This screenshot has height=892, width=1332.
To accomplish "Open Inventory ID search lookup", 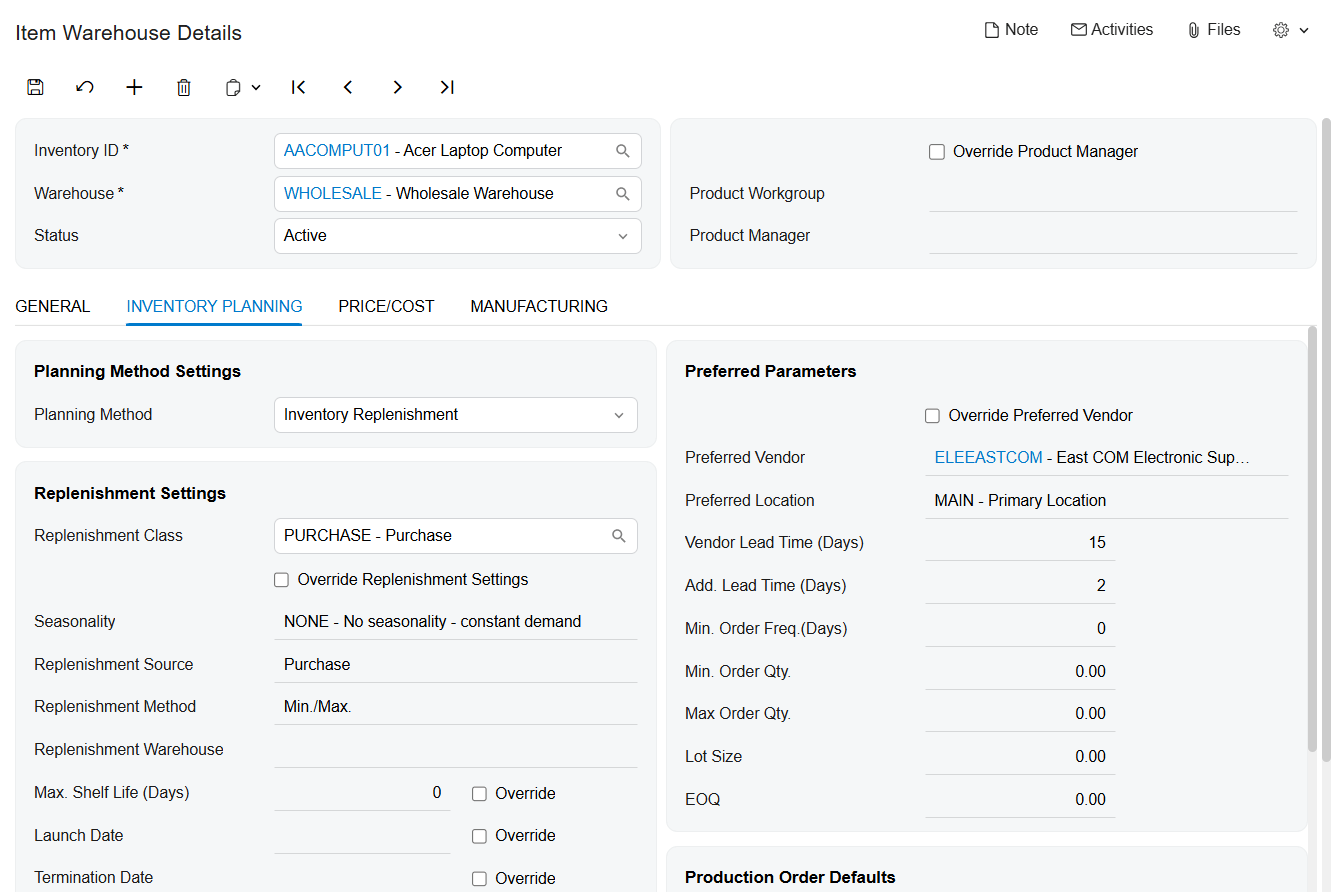I will tap(622, 151).
